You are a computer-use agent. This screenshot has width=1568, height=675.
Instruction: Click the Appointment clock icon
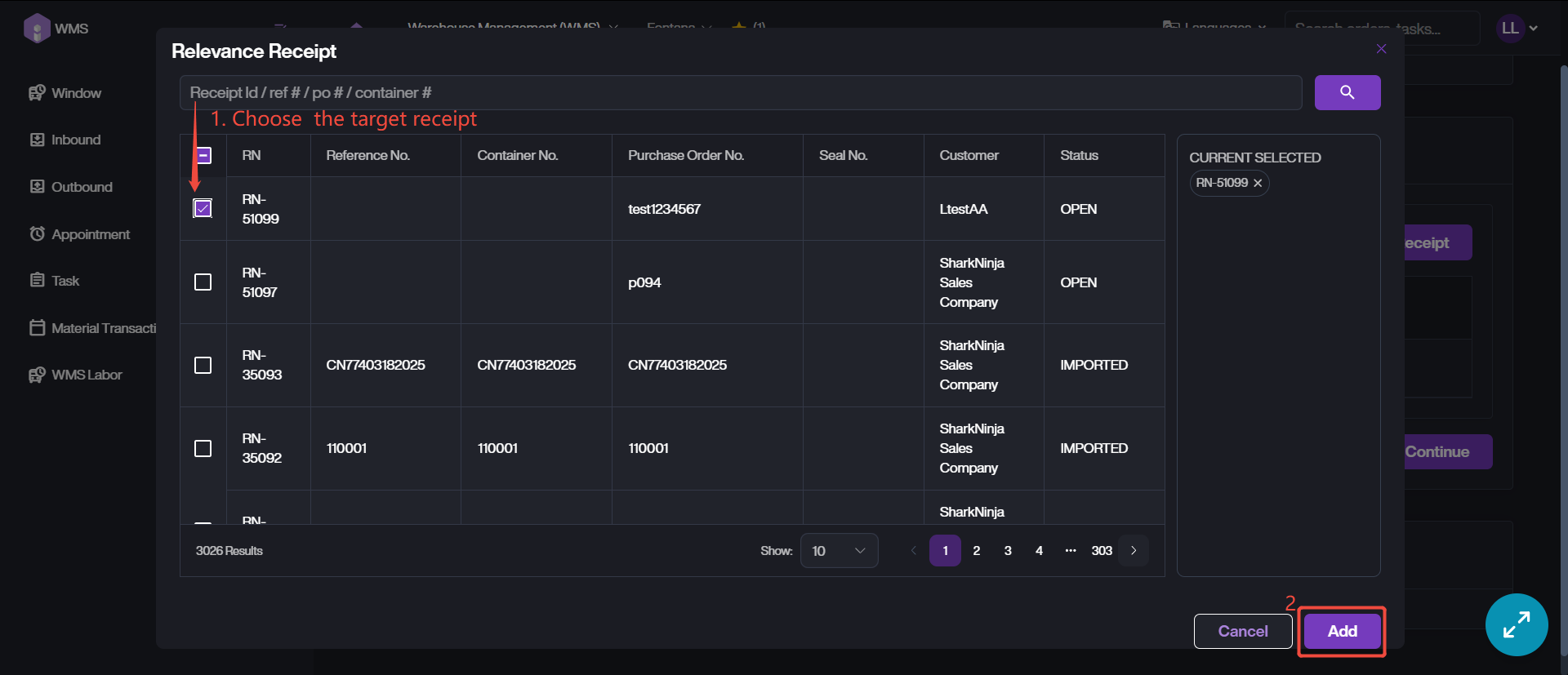coord(37,234)
